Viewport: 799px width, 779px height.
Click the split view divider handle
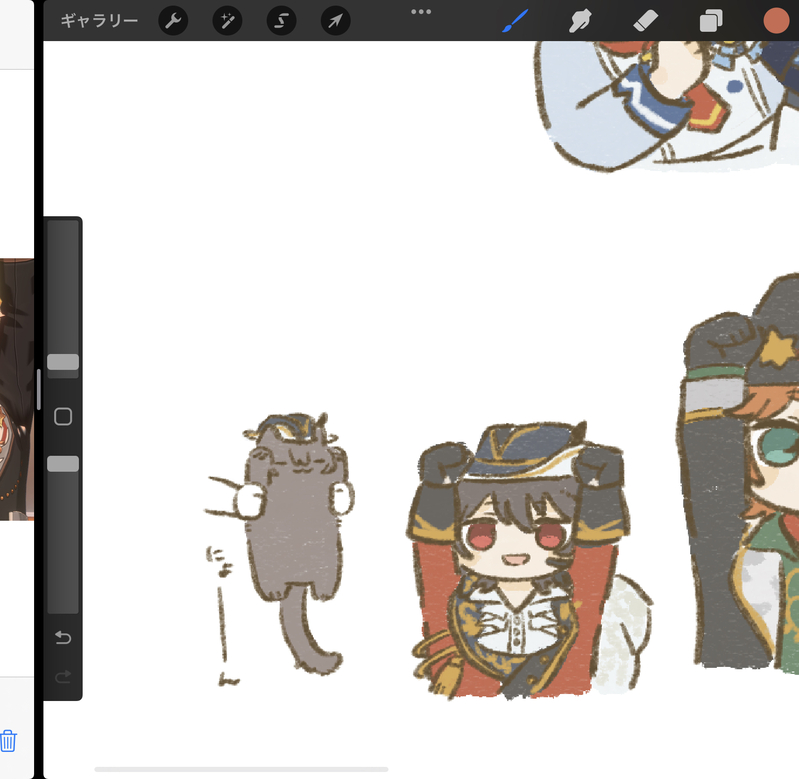39,389
